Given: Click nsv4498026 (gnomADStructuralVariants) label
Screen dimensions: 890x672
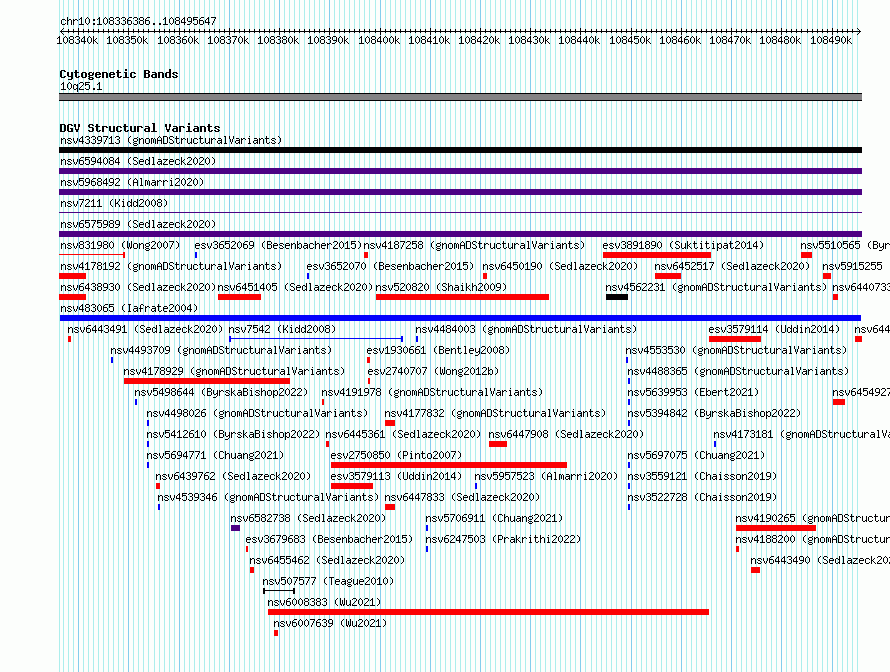Looking at the screenshot, I should point(257,413).
